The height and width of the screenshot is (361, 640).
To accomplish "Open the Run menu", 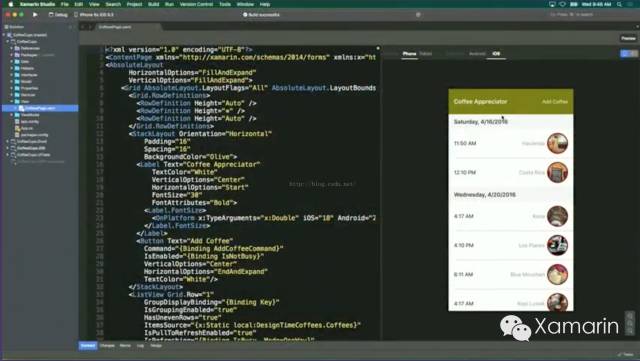I will click(x=169, y=4).
